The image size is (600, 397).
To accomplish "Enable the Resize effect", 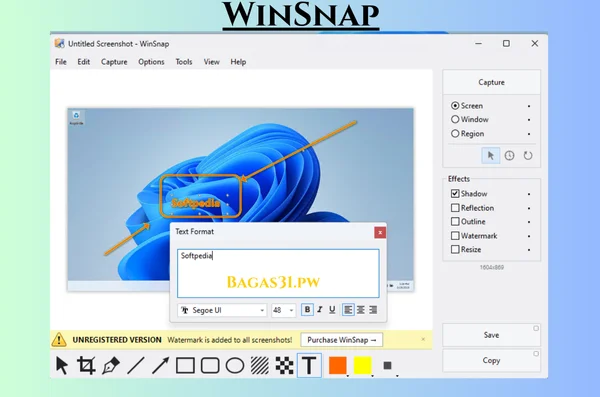I will [x=466, y=250].
